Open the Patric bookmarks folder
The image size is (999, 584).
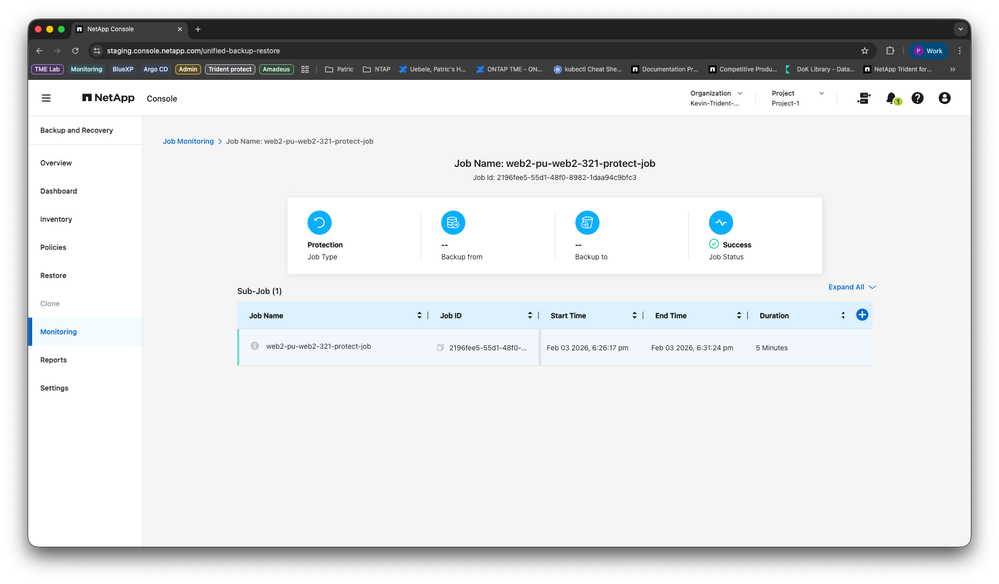click(339, 69)
